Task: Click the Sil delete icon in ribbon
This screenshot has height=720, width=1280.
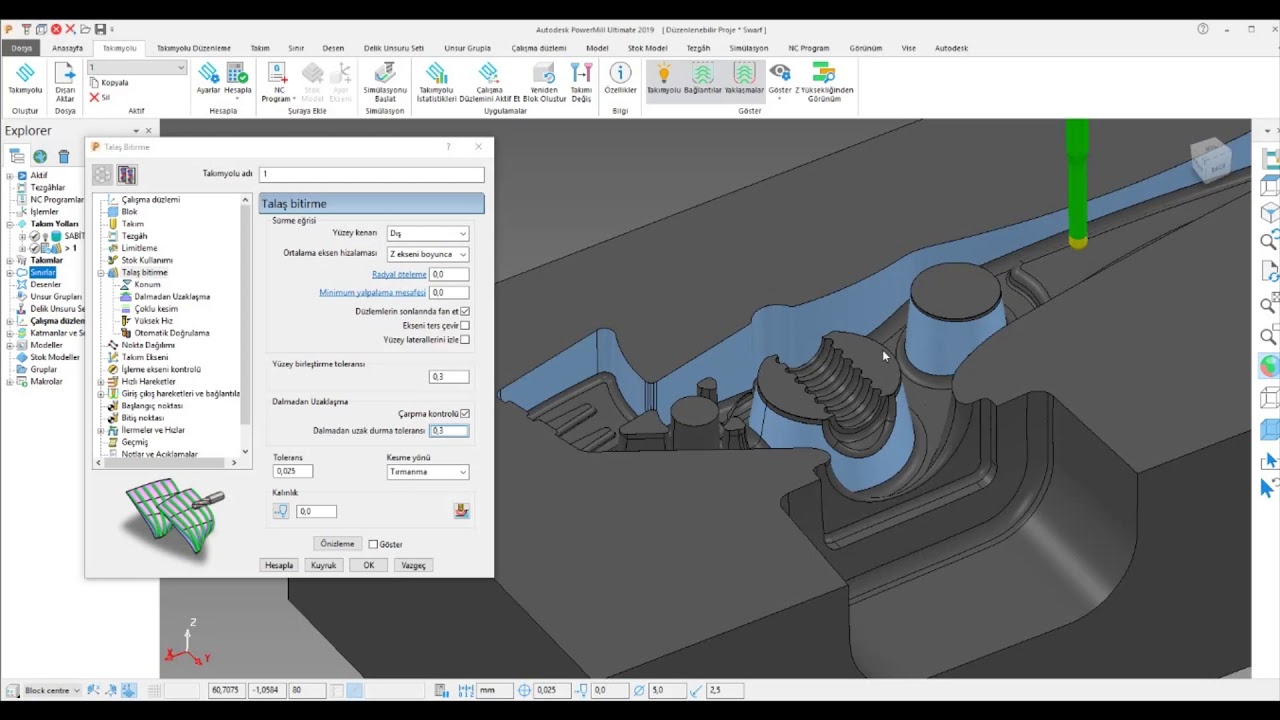Action: click(100, 97)
